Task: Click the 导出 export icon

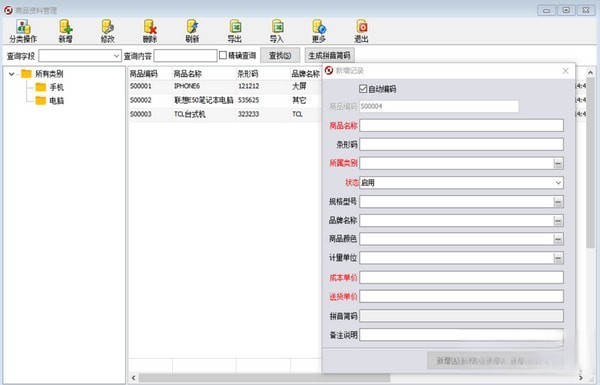Action: click(x=235, y=31)
